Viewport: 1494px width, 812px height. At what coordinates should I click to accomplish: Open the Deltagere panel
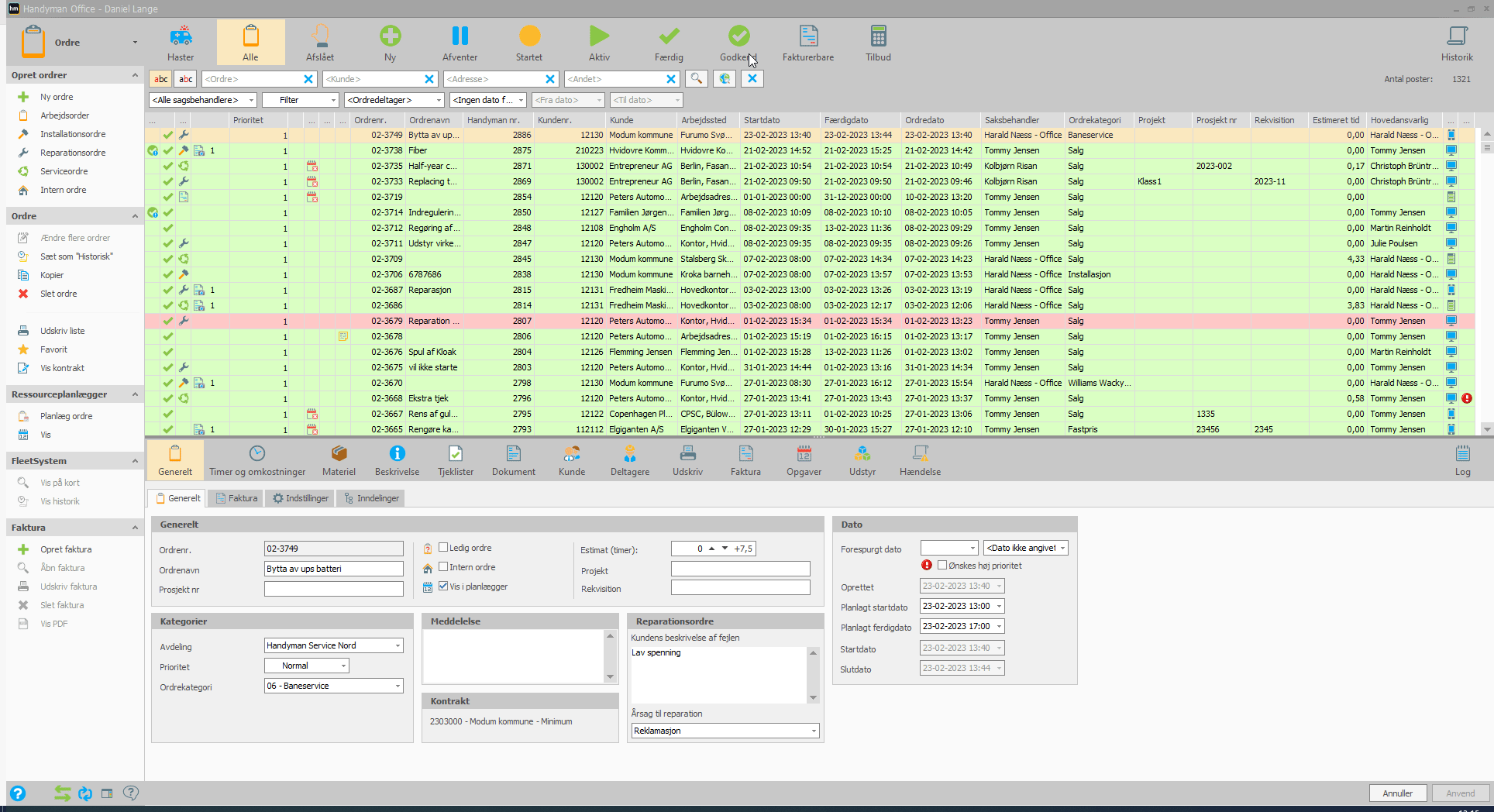click(630, 460)
